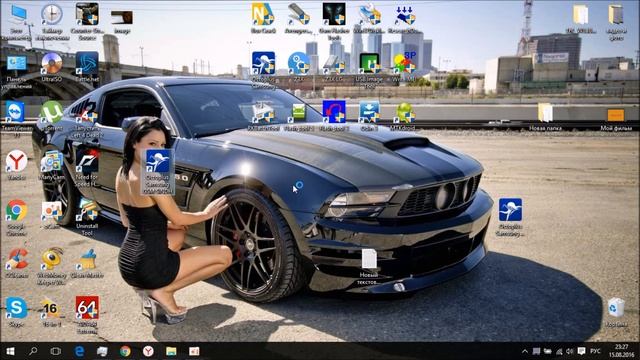Open the CCleaner desktop shortcut
The height and width of the screenshot is (360, 640).
tap(17, 259)
